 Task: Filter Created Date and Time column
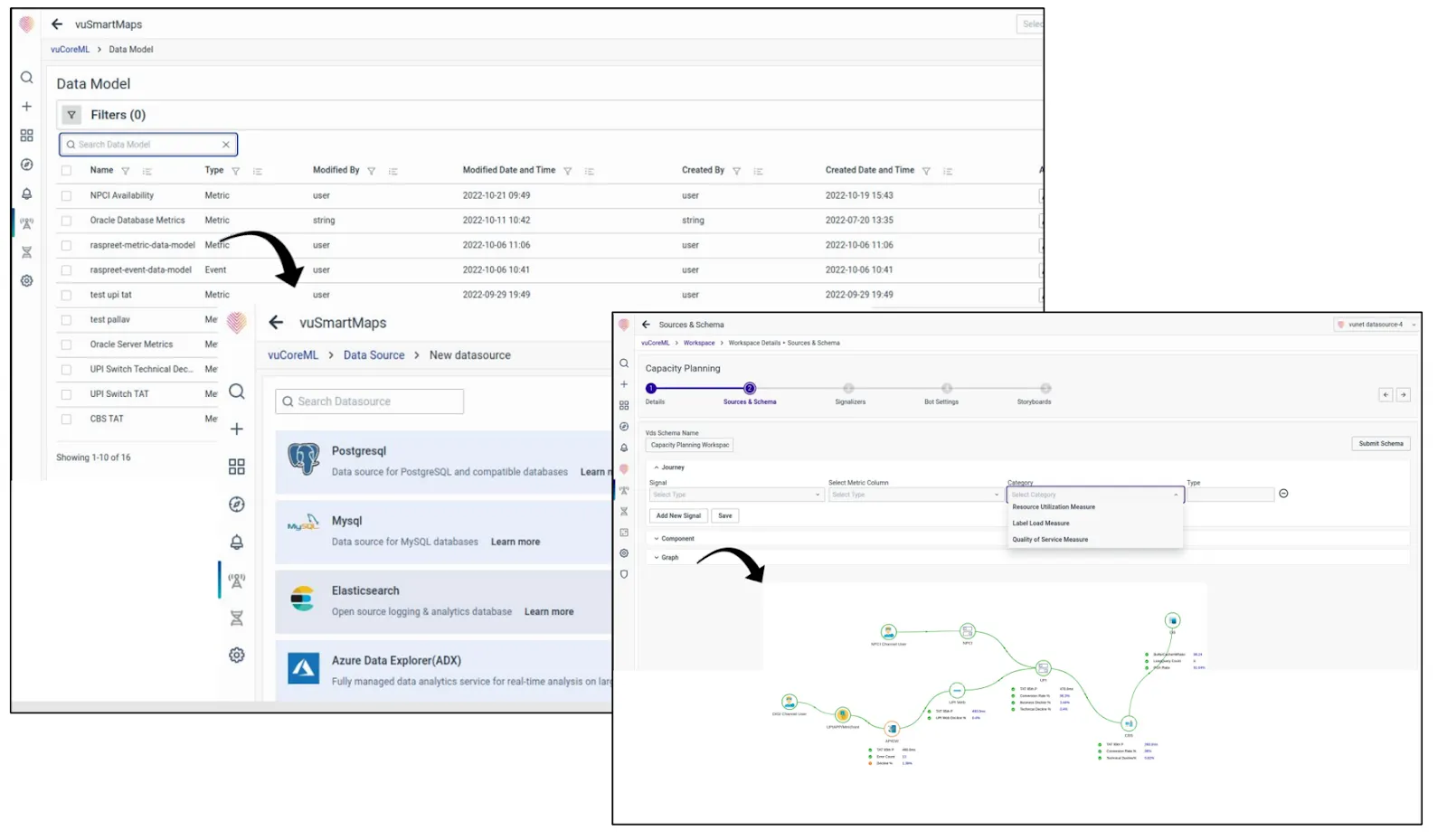926,171
